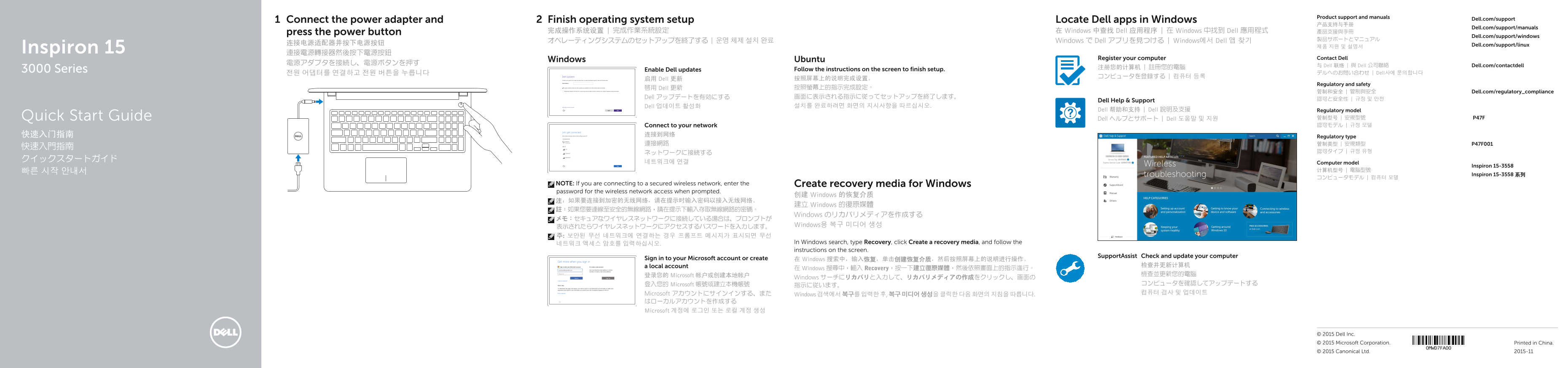The height and width of the screenshot is (368, 1568).
Task: Click the Dell Help & Support gear icon
Action: pyautogui.click(x=1069, y=112)
